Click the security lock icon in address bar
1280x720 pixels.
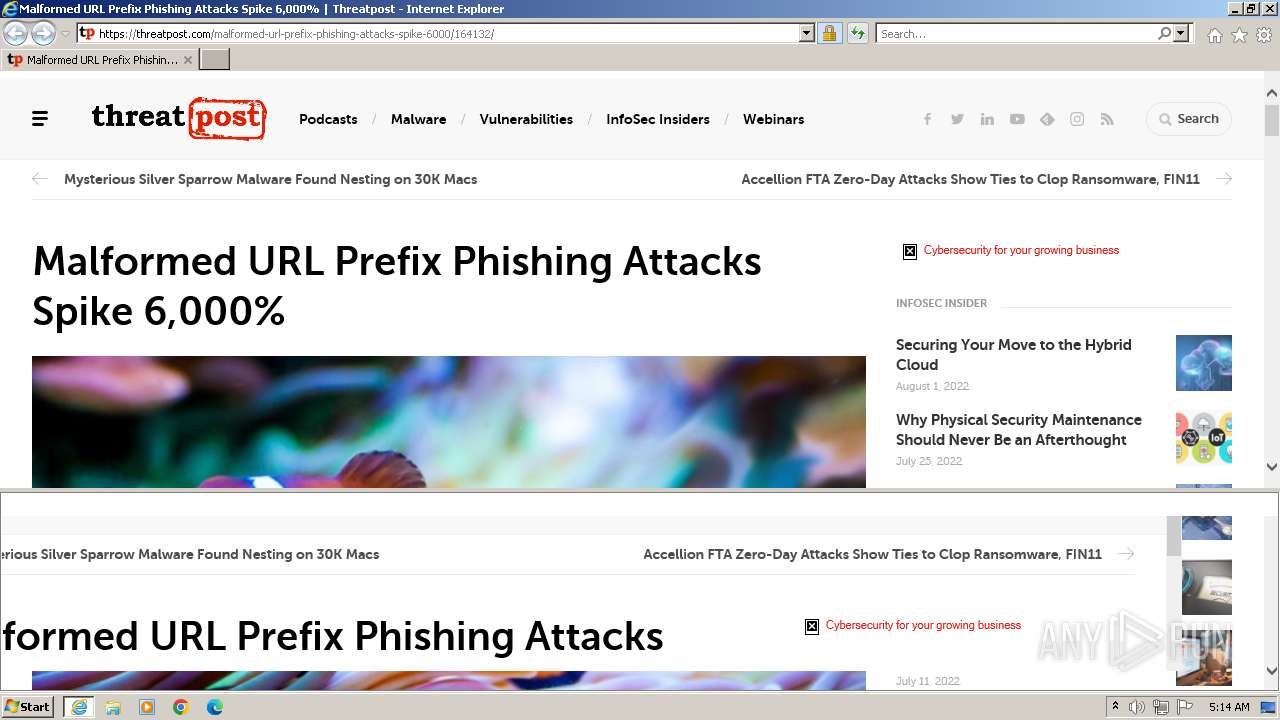pyautogui.click(x=829, y=33)
